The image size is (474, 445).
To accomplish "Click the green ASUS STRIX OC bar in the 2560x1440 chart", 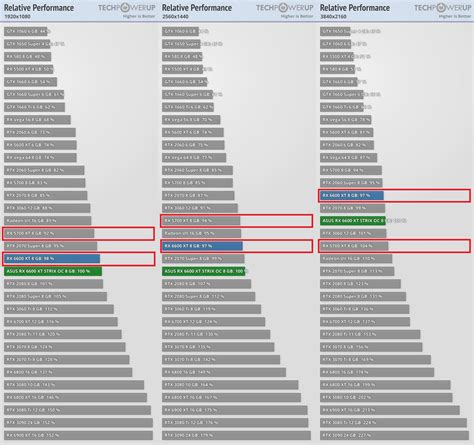I will [203, 271].
